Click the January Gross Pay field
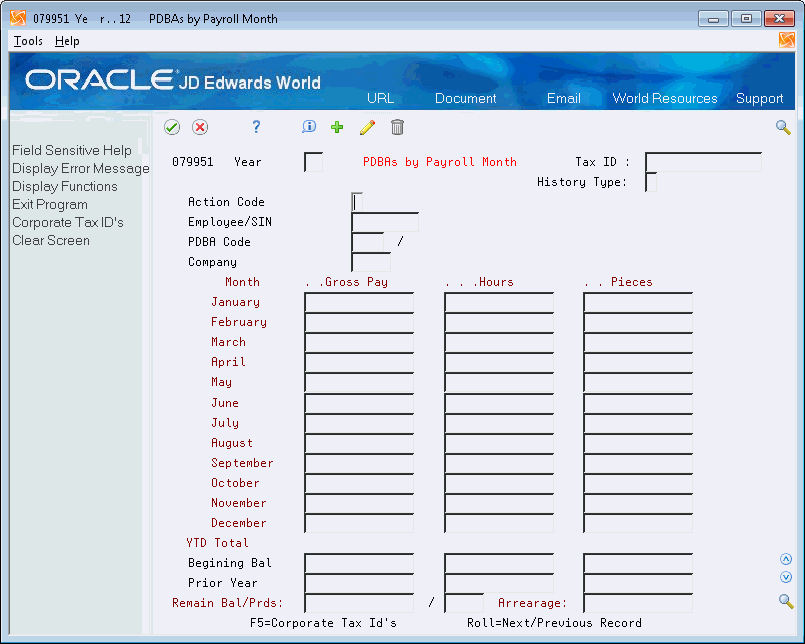This screenshot has width=805, height=644. (359, 302)
